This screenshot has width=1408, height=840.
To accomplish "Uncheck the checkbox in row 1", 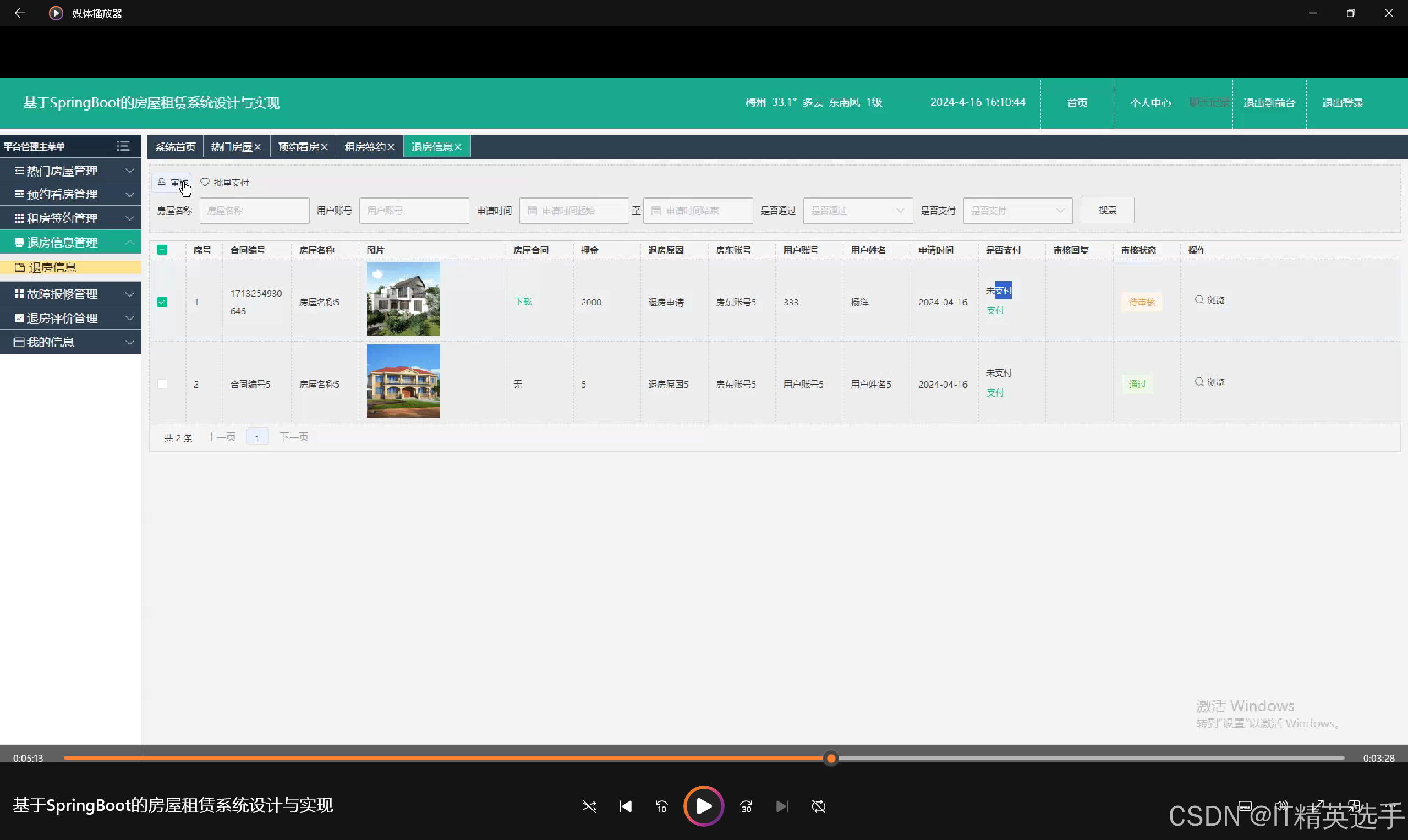I will tap(162, 301).
